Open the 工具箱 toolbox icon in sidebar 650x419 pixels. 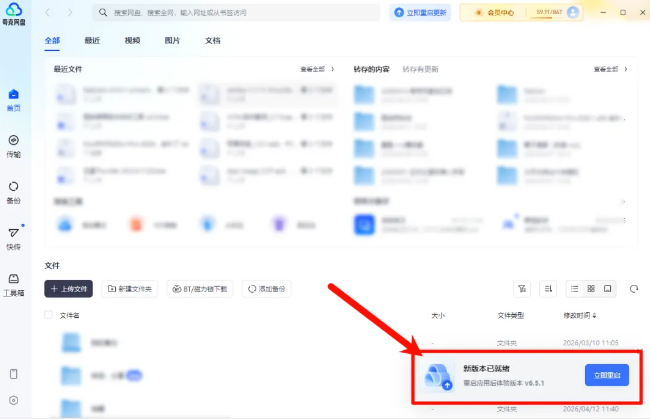[x=14, y=279]
